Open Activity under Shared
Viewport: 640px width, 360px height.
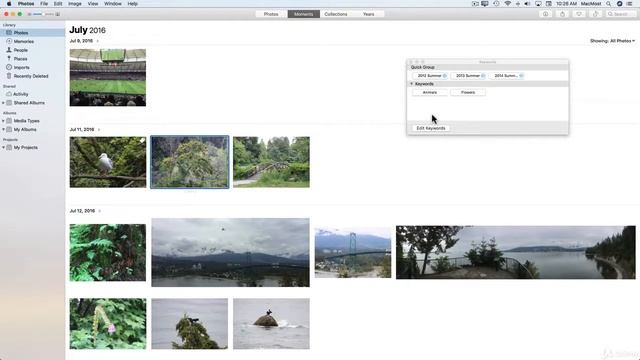point(32,94)
